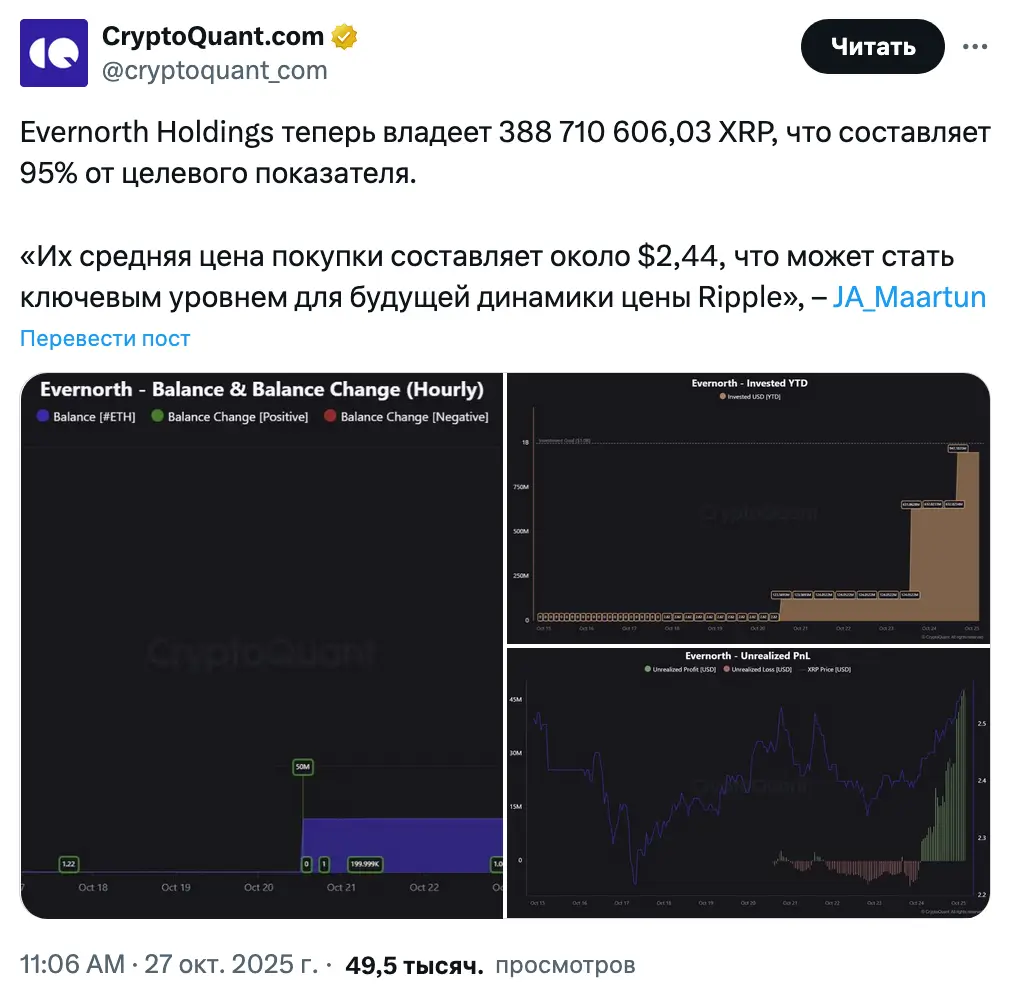
Task: Click red Balance Change [Negative] legend dot
Action: (330, 417)
